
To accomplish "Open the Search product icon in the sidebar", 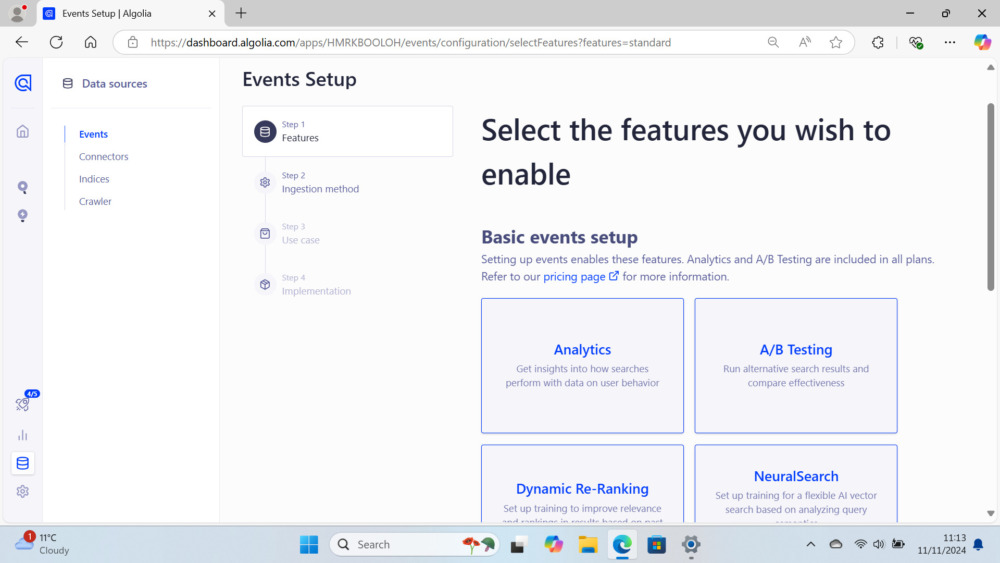I will point(23,187).
